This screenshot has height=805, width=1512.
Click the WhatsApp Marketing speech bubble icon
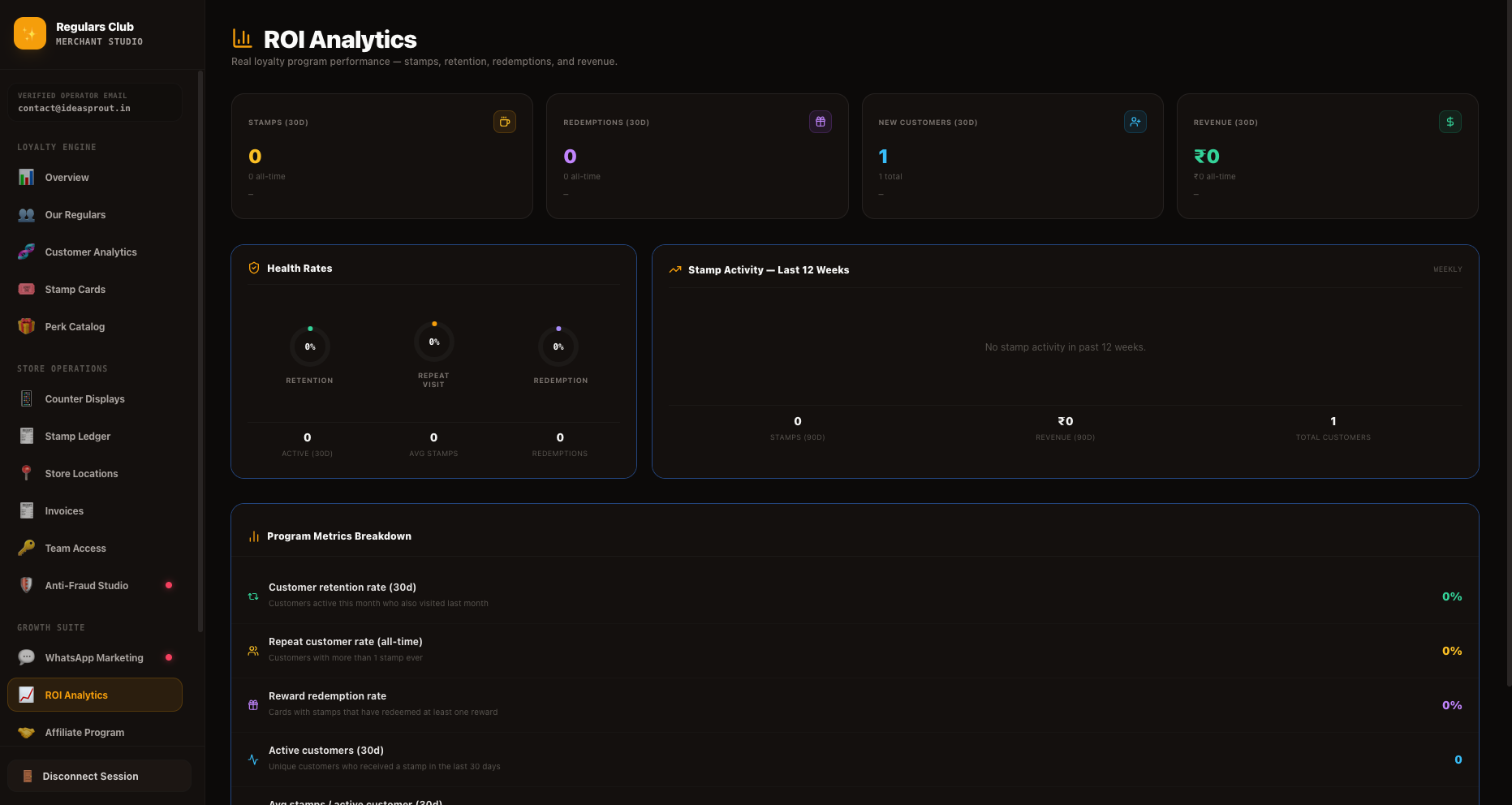tap(27, 657)
